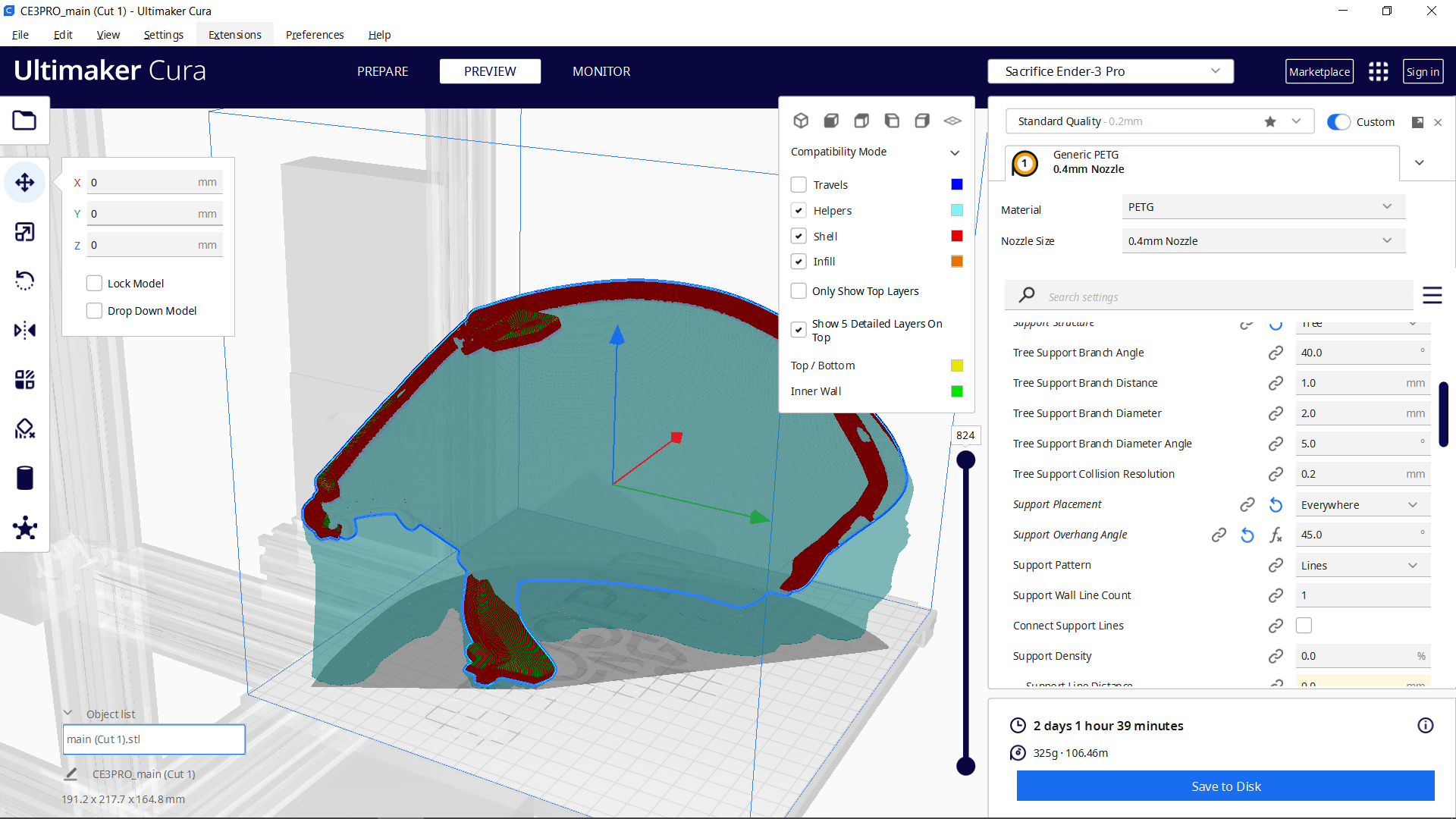Click the Save to Disk button
1456x819 pixels.
coord(1225,786)
